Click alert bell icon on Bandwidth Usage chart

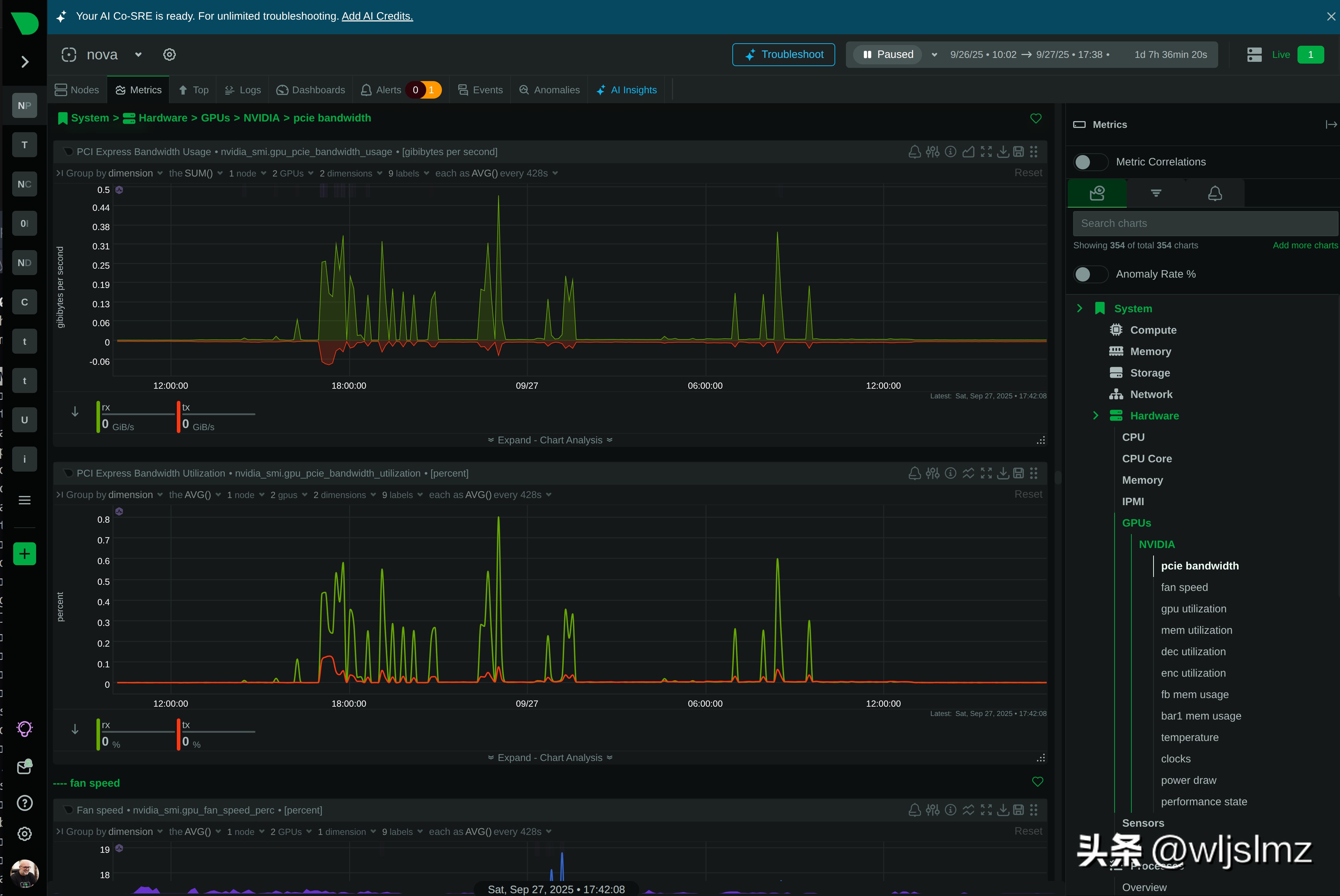pos(914,151)
